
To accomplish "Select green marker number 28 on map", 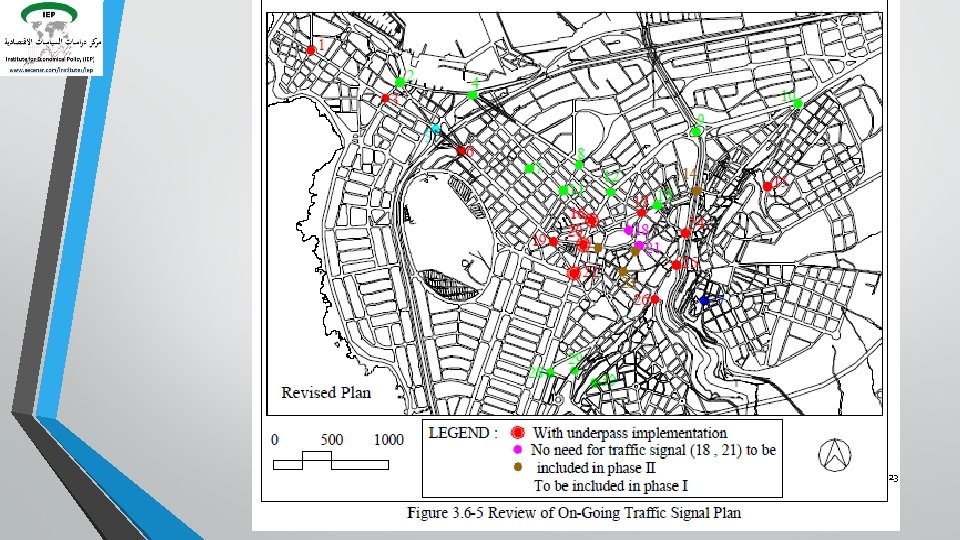I will coord(550,372).
